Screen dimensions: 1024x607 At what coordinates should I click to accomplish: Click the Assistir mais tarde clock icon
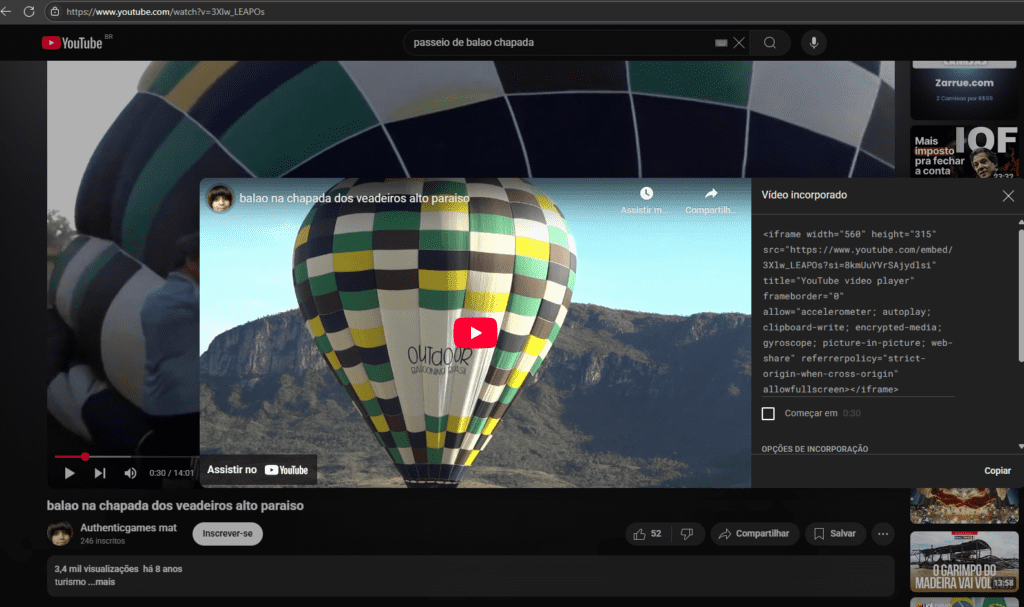coord(646,193)
